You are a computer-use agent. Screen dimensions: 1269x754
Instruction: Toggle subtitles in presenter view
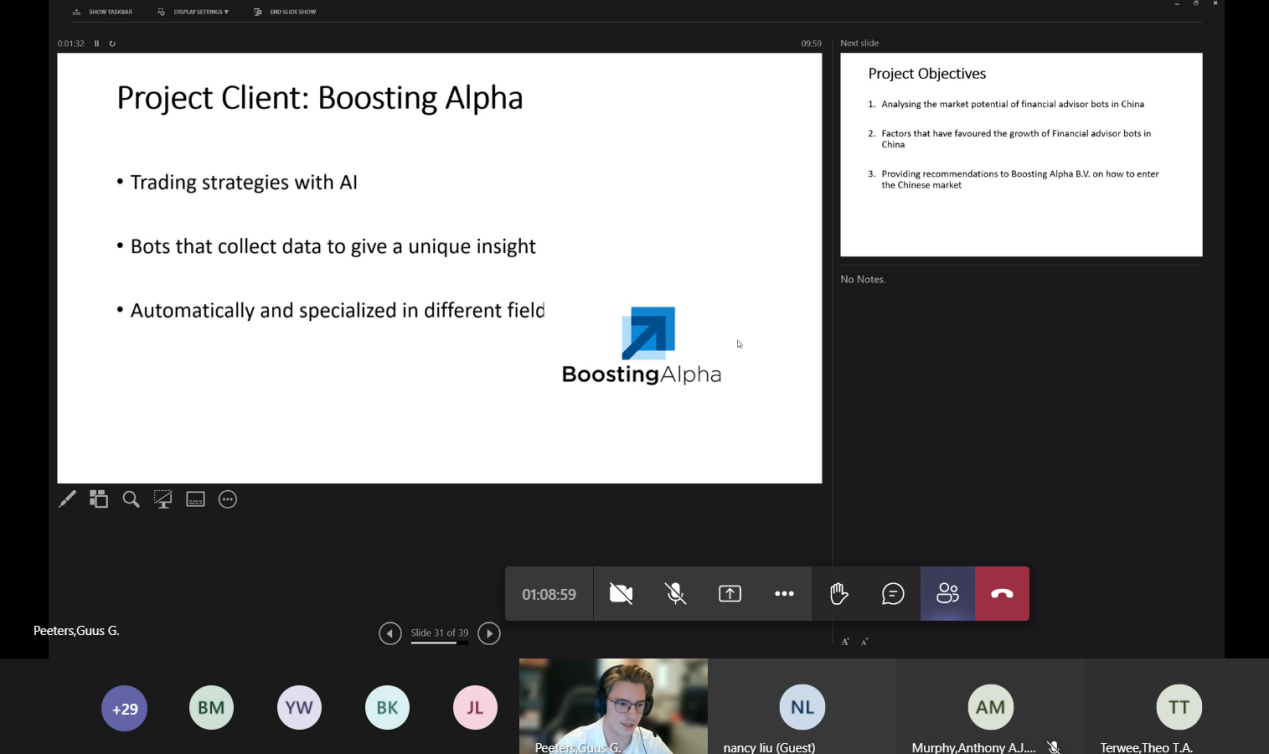[x=196, y=499]
